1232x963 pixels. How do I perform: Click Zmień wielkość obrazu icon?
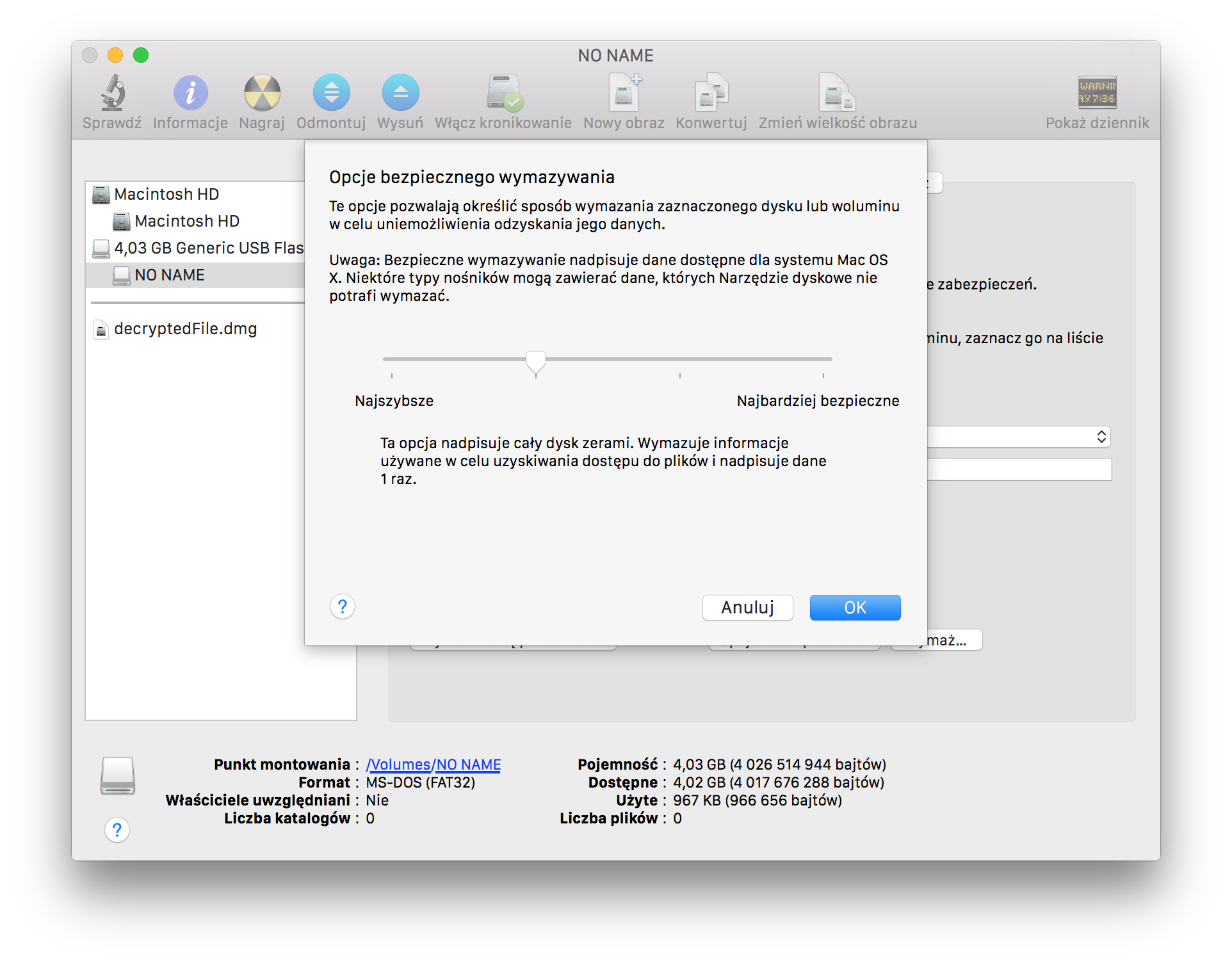pos(838,93)
